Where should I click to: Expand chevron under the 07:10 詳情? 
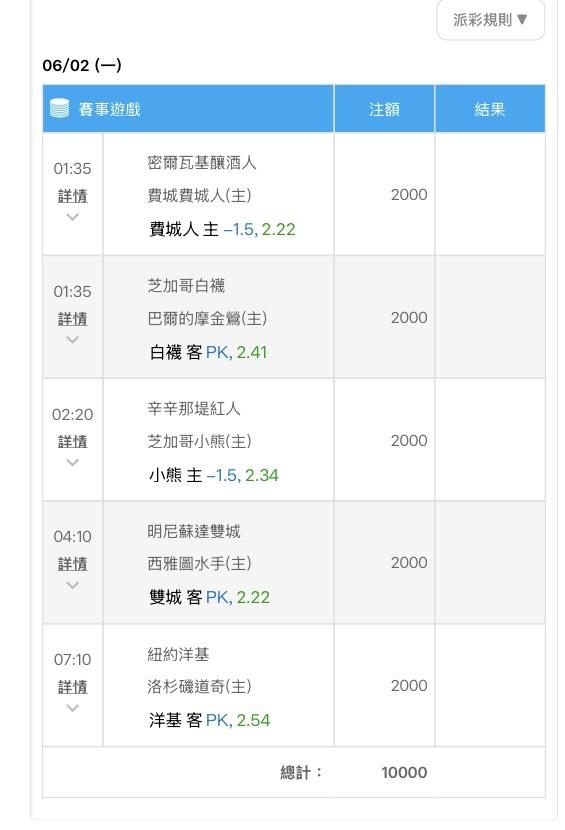pos(73,708)
